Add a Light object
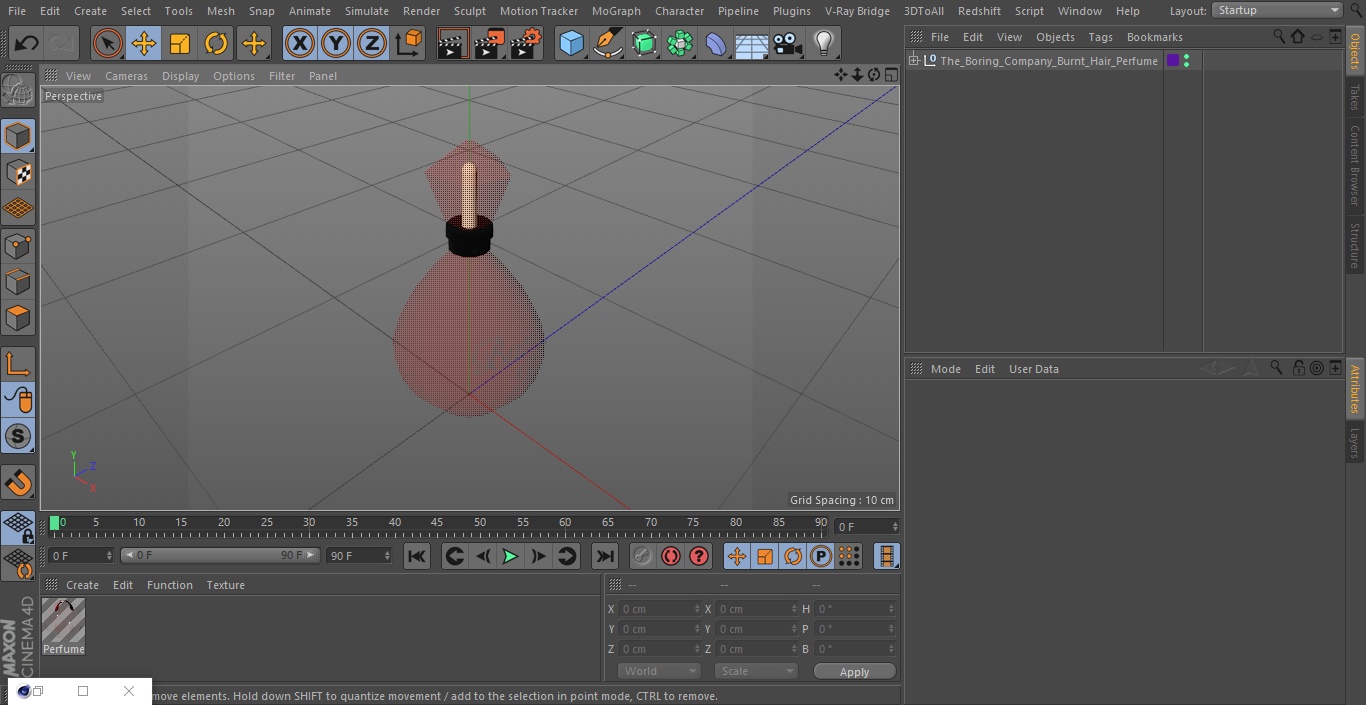This screenshot has width=1366, height=705. coord(824,43)
